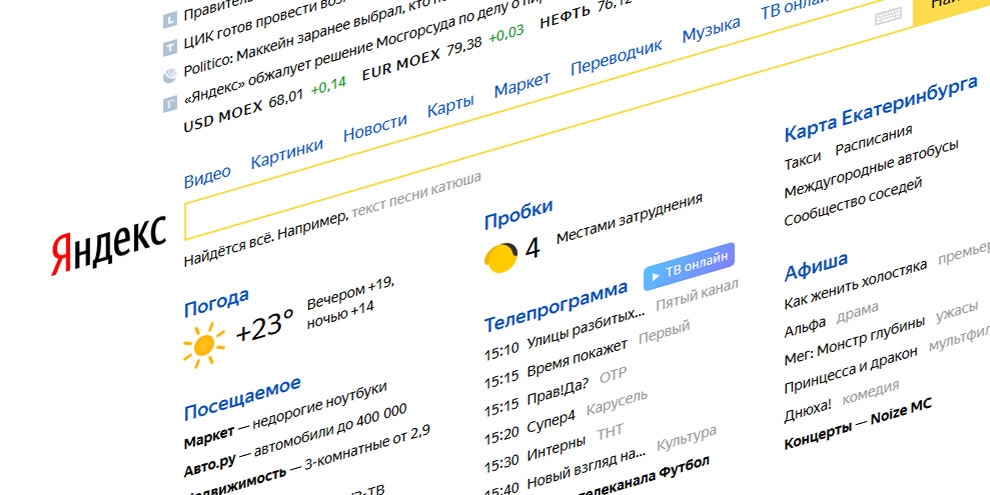Viewport: 990px width, 495px height.
Task: Click Местами затруднения traffic text
Action: point(629,218)
